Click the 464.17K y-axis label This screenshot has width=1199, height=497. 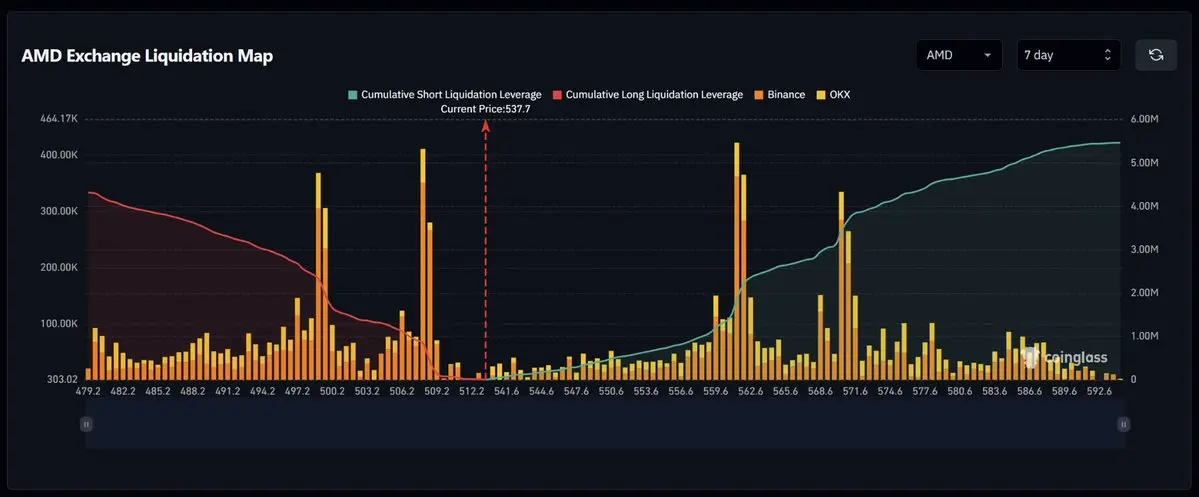click(59, 119)
